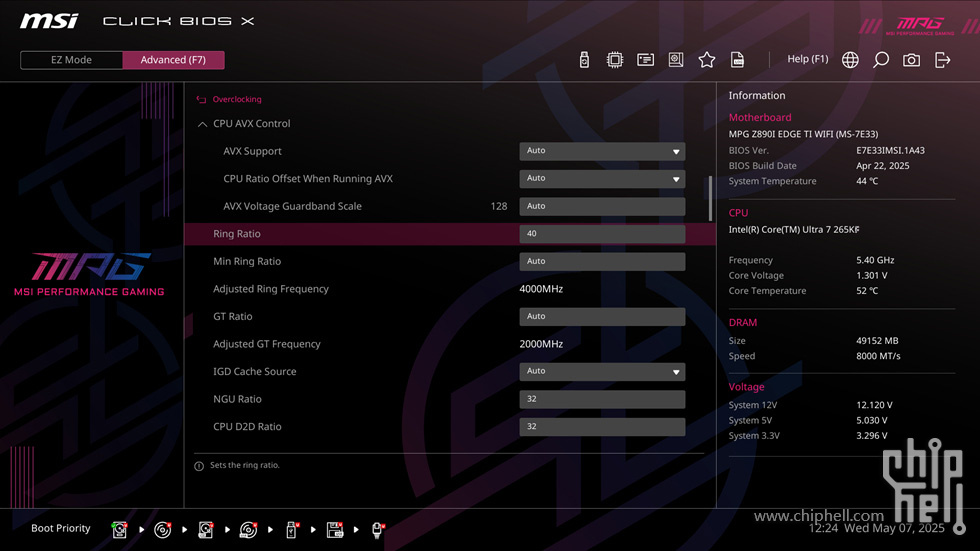Image resolution: width=980 pixels, height=551 pixels.
Task: Select the NGU Ratio label
Action: [x=238, y=399]
